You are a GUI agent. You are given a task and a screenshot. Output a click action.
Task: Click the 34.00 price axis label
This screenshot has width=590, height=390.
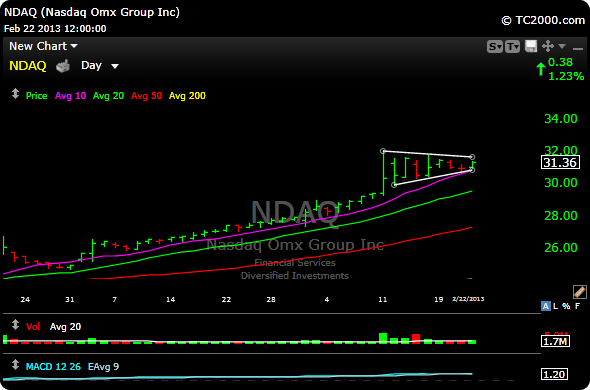click(x=561, y=119)
